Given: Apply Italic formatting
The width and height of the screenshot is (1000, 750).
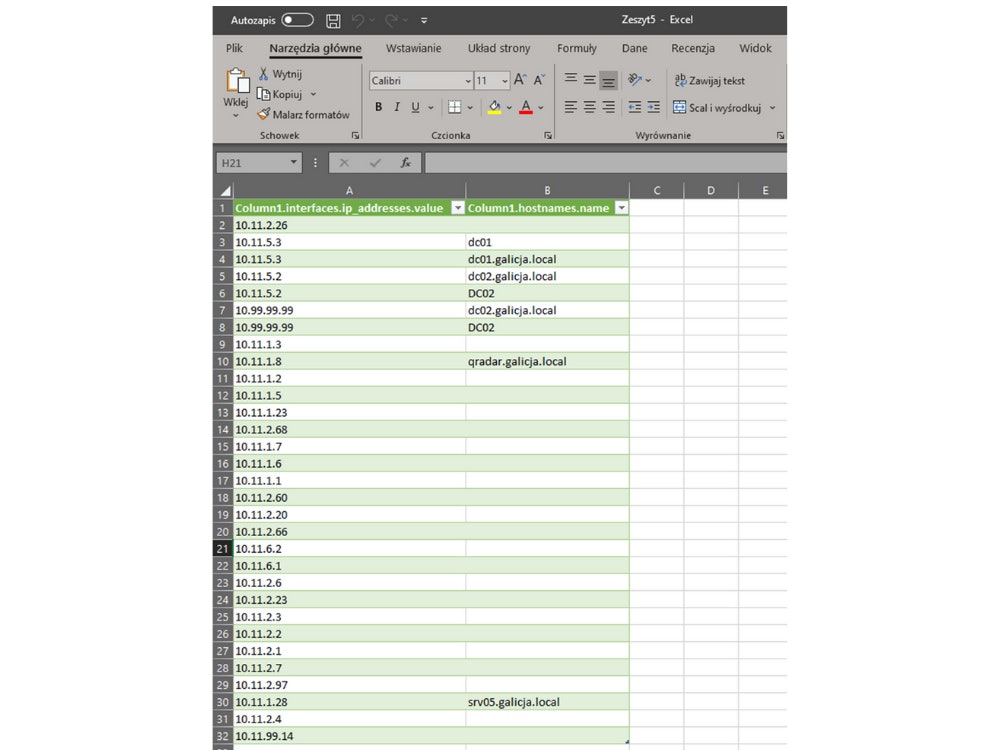Looking at the screenshot, I should click(397, 107).
